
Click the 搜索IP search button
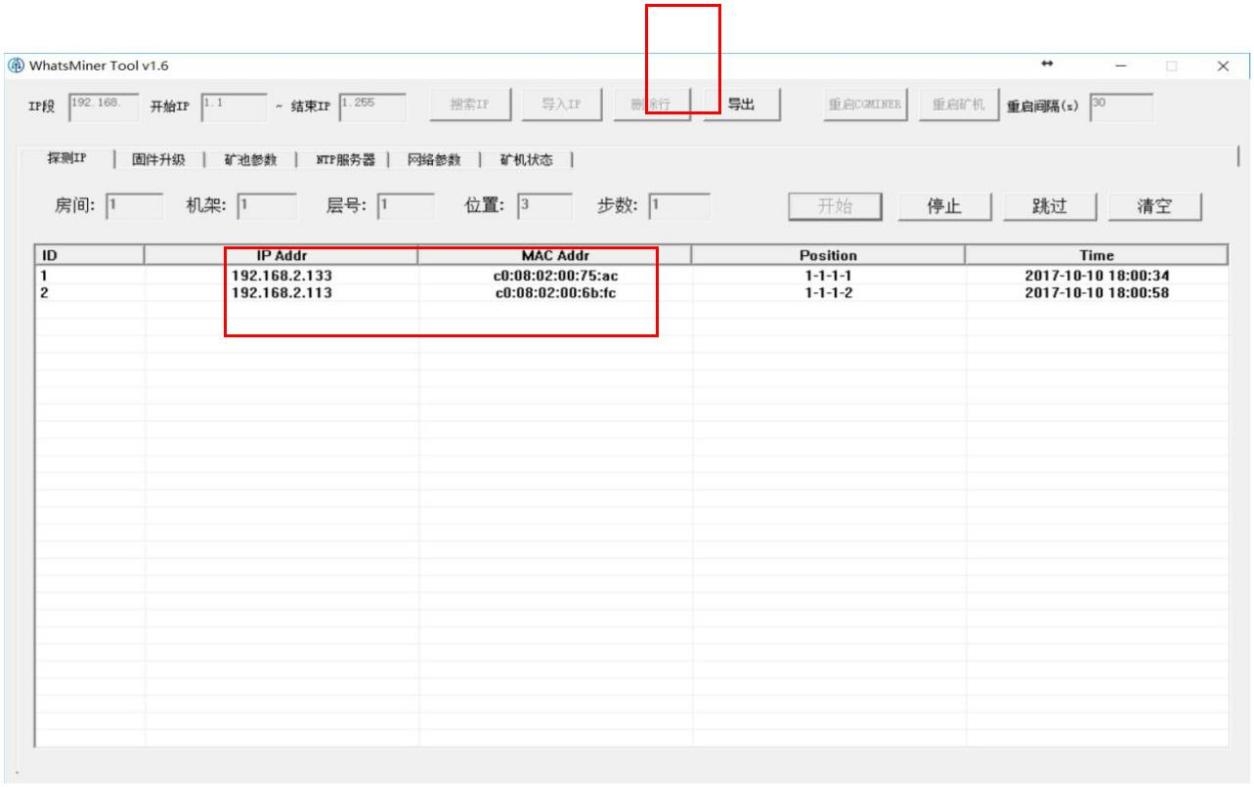point(471,105)
